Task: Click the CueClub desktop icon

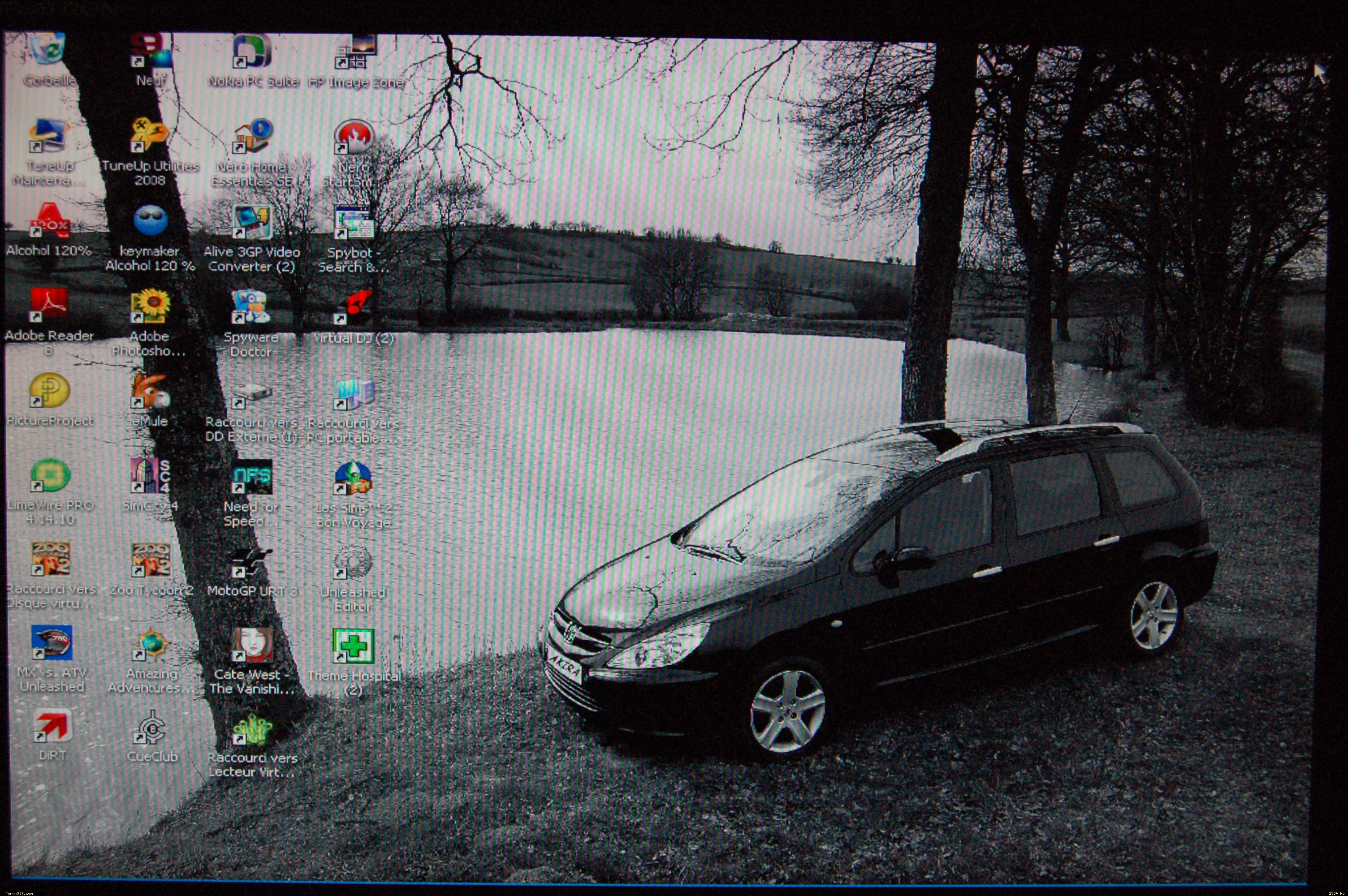Action: [152, 728]
